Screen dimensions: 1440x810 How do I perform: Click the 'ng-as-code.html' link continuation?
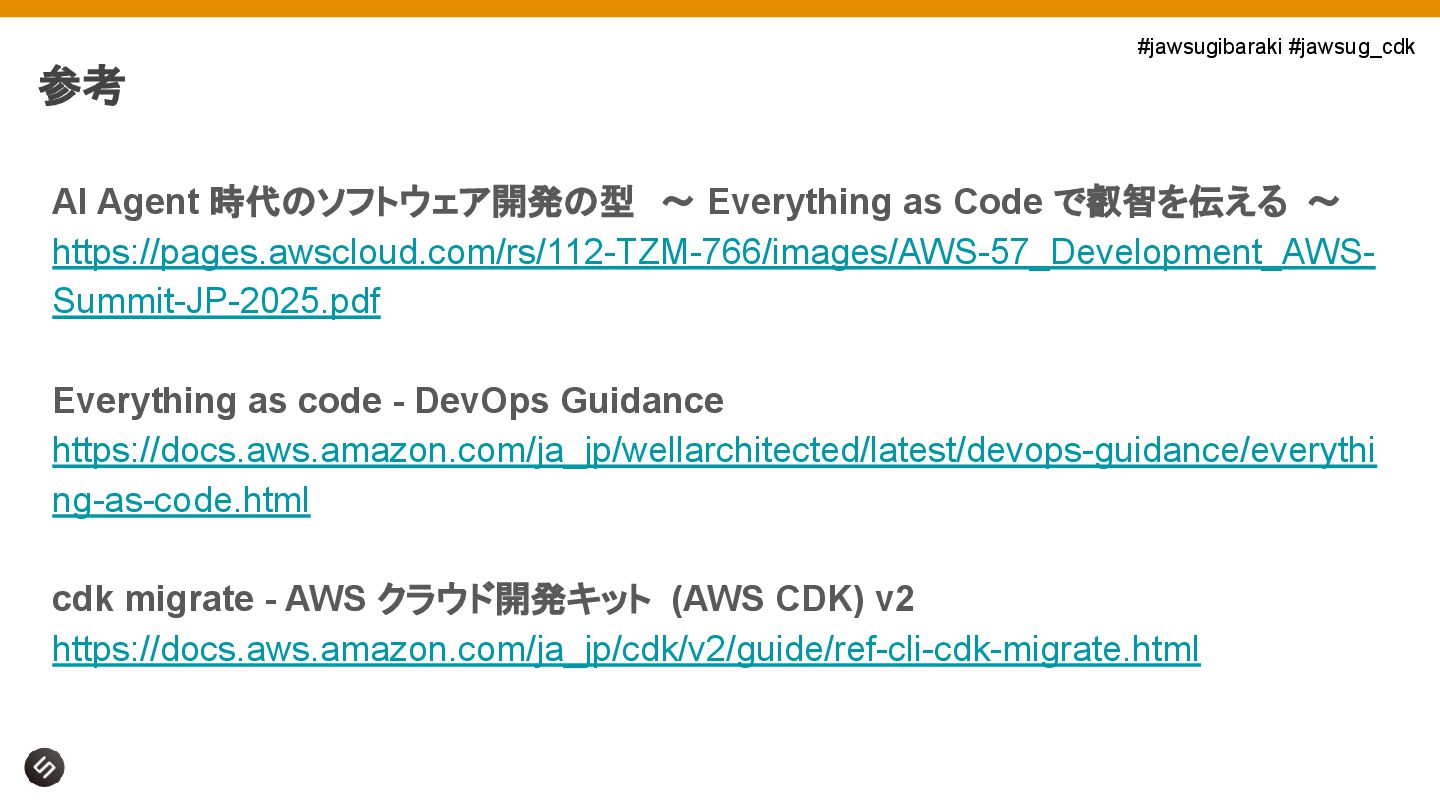tap(181, 500)
